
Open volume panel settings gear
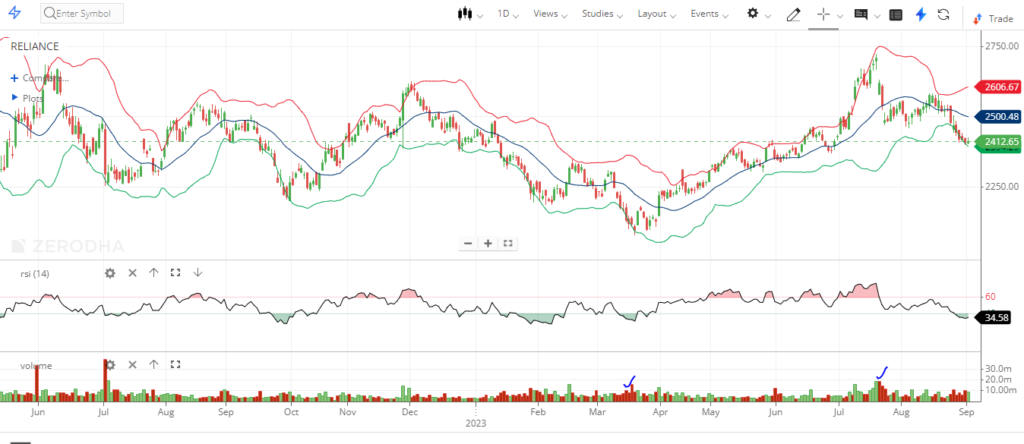[110, 365]
